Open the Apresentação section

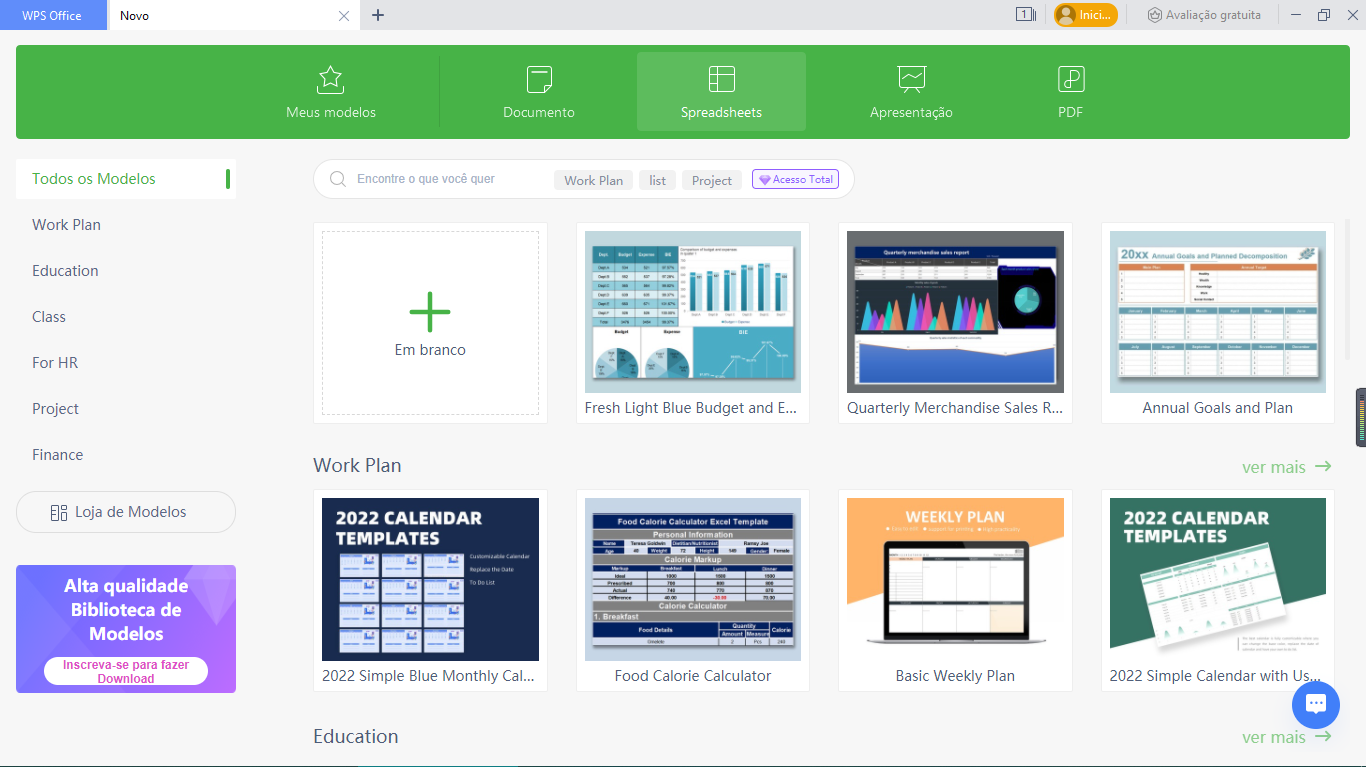(910, 91)
